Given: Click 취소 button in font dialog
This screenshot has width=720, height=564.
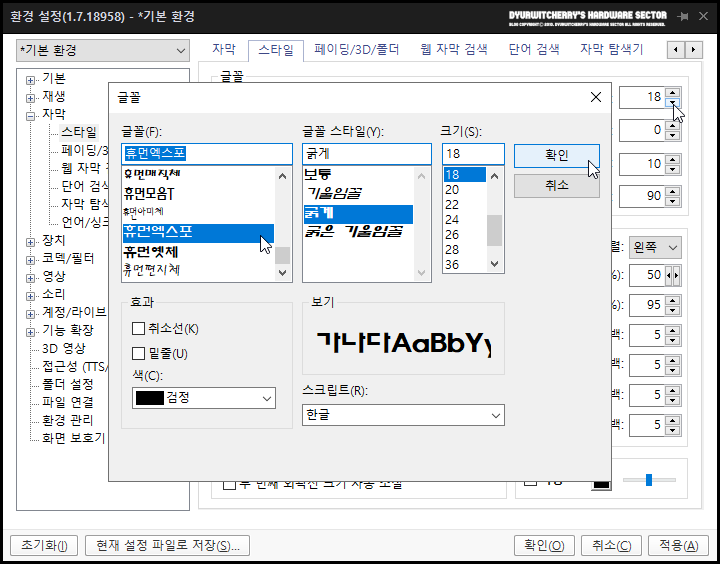Looking at the screenshot, I should 557,186.
